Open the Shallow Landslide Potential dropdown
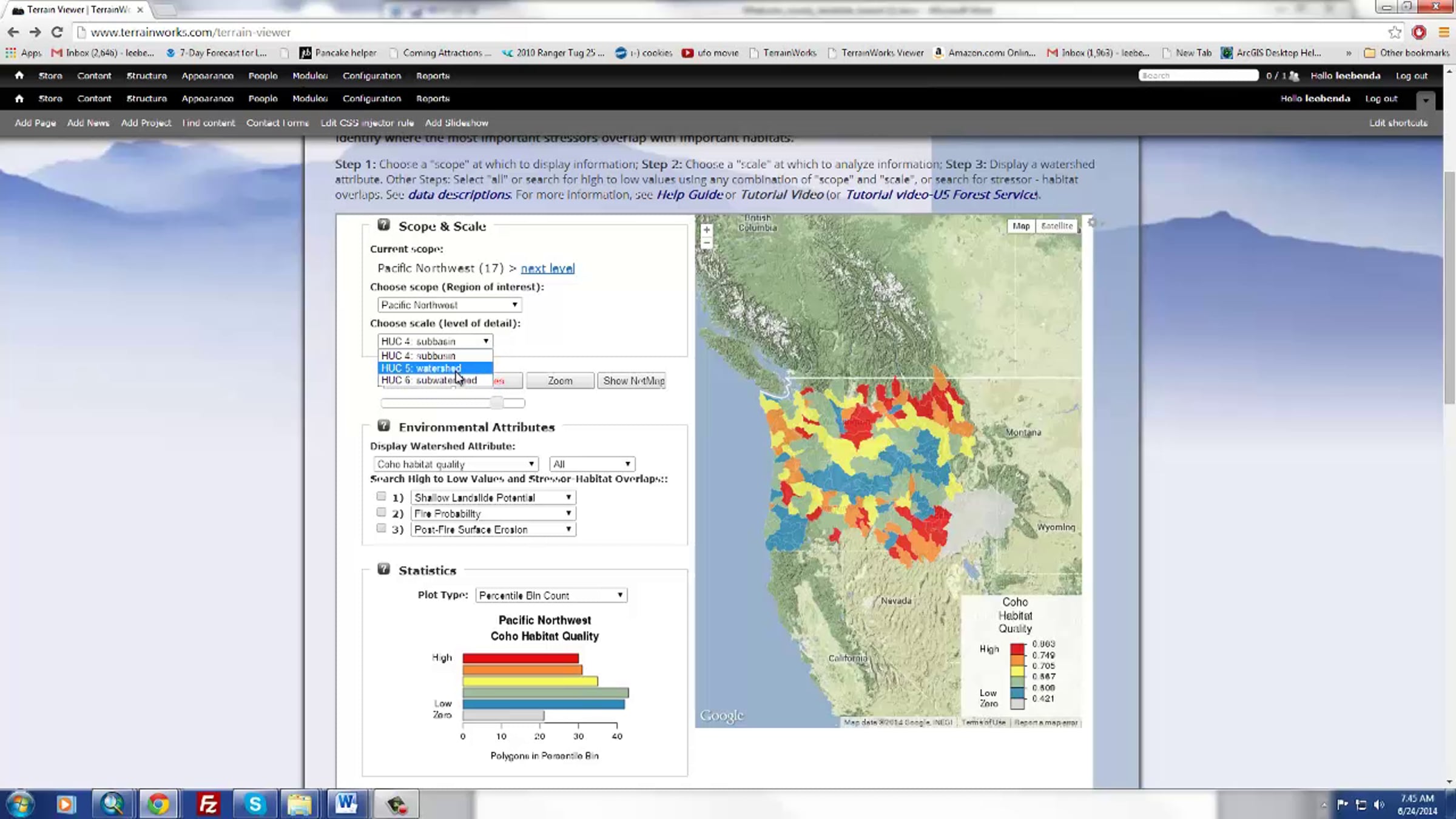Viewport: 1456px width, 819px height. (493, 497)
